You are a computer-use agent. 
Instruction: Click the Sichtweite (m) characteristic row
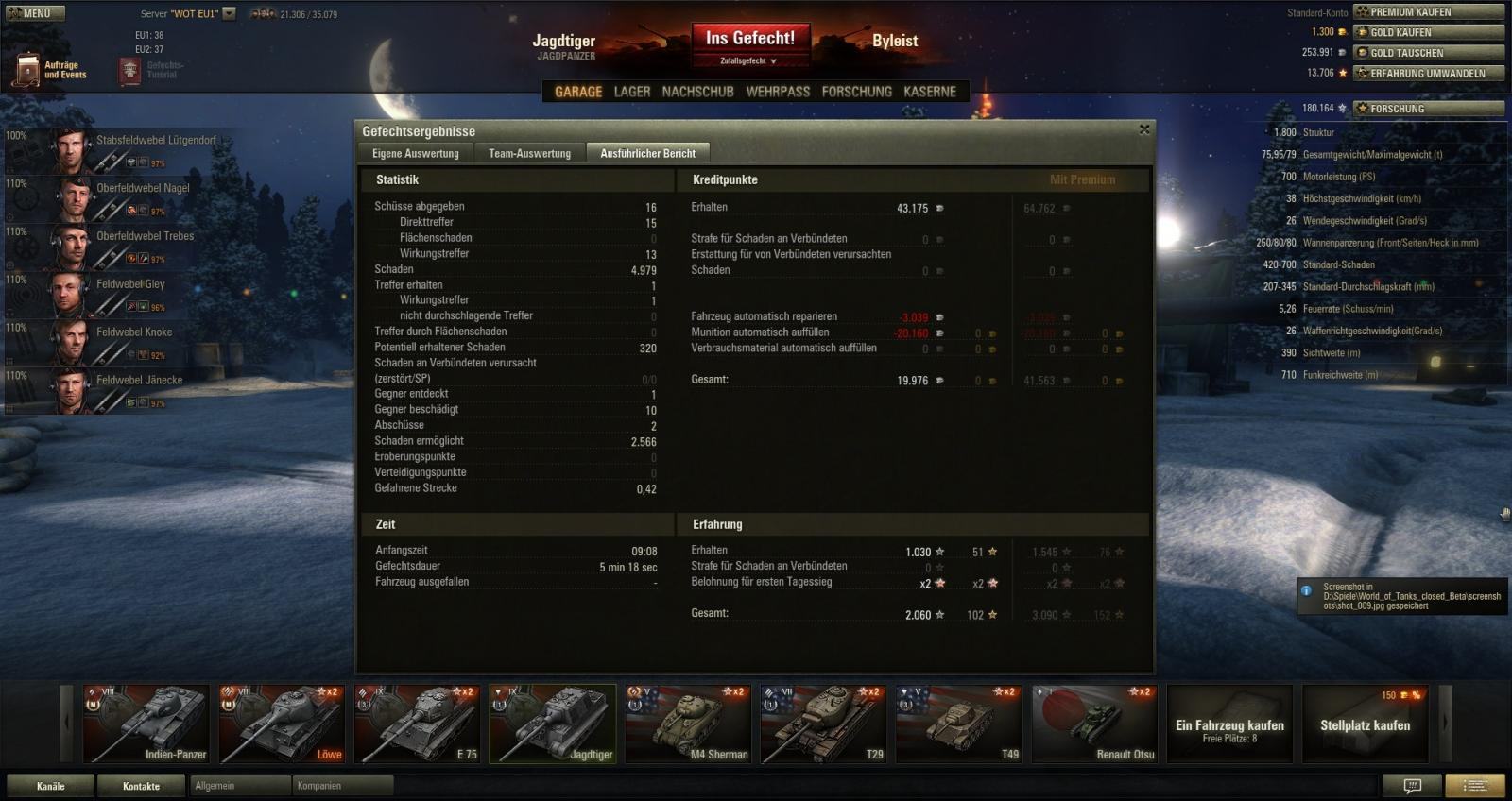(x=1320, y=353)
